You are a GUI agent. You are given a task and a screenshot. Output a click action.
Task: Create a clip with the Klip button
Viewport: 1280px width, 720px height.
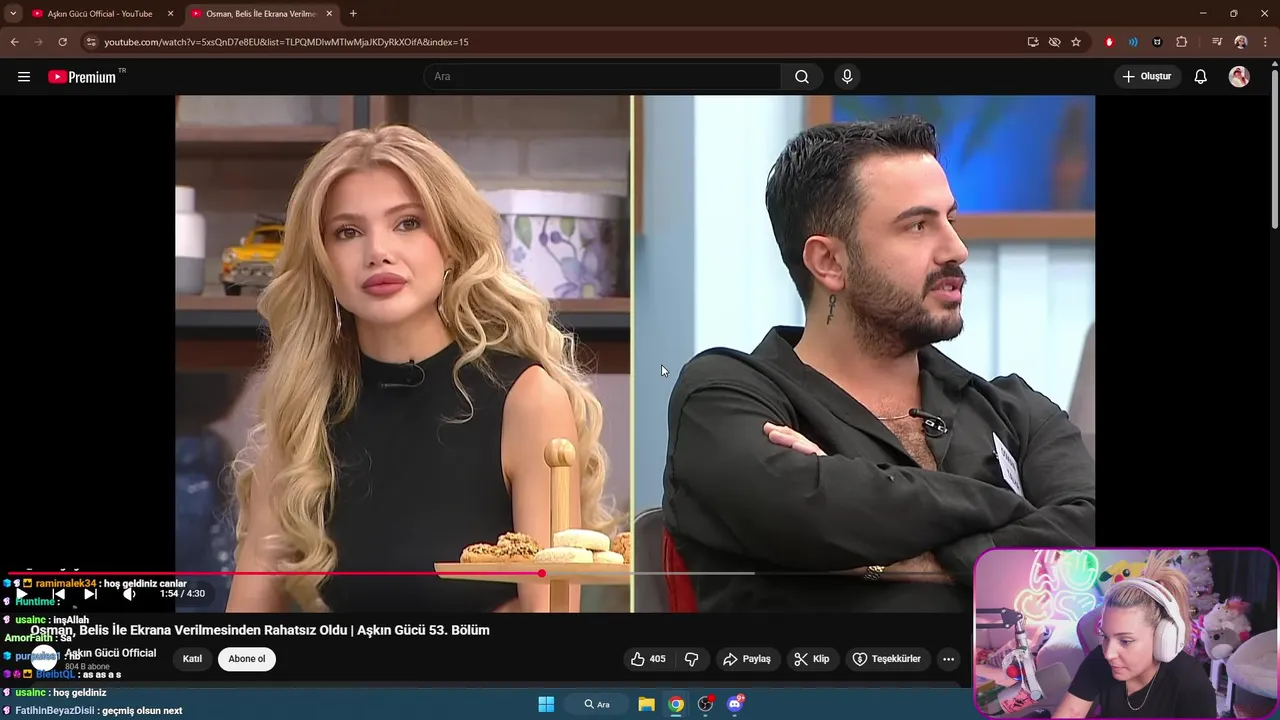812,659
